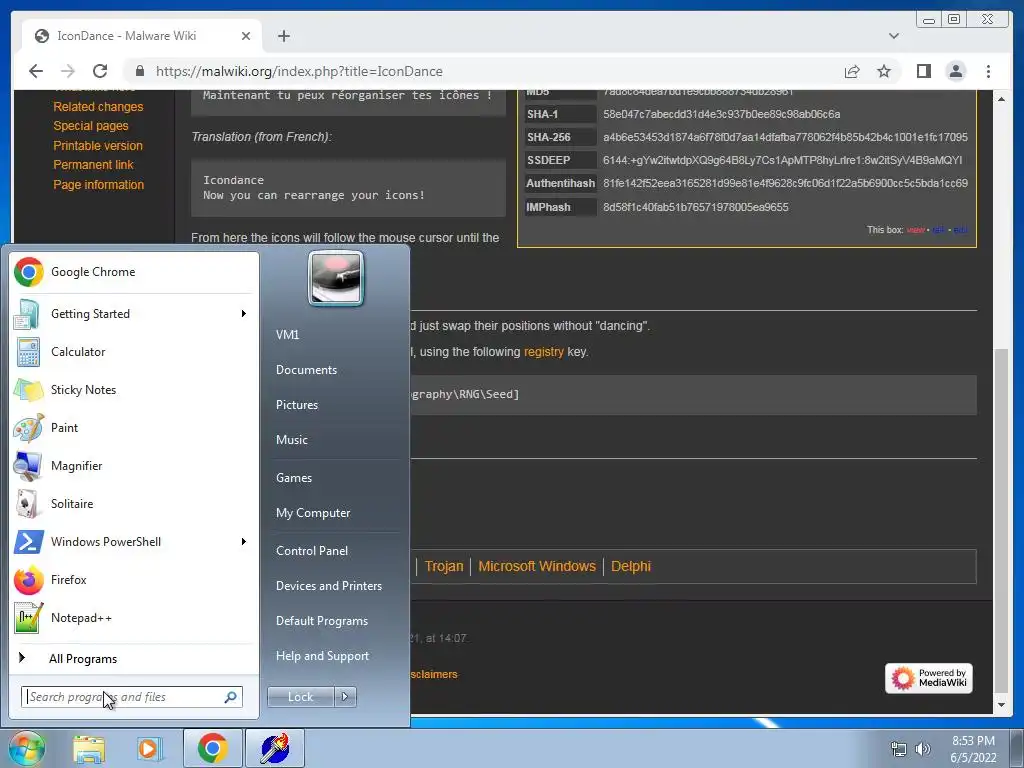Share this page icon in address bar
The image size is (1024, 768).
coord(852,71)
